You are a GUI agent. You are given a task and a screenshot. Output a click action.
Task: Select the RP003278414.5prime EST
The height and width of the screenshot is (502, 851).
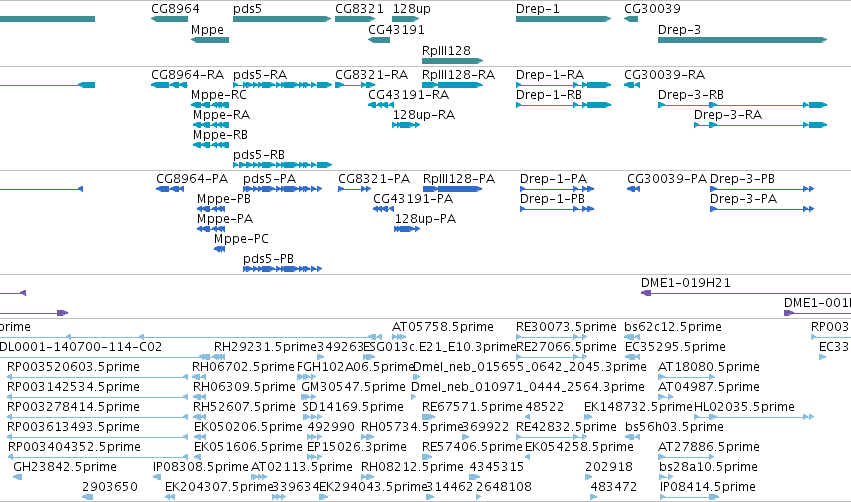97,417
